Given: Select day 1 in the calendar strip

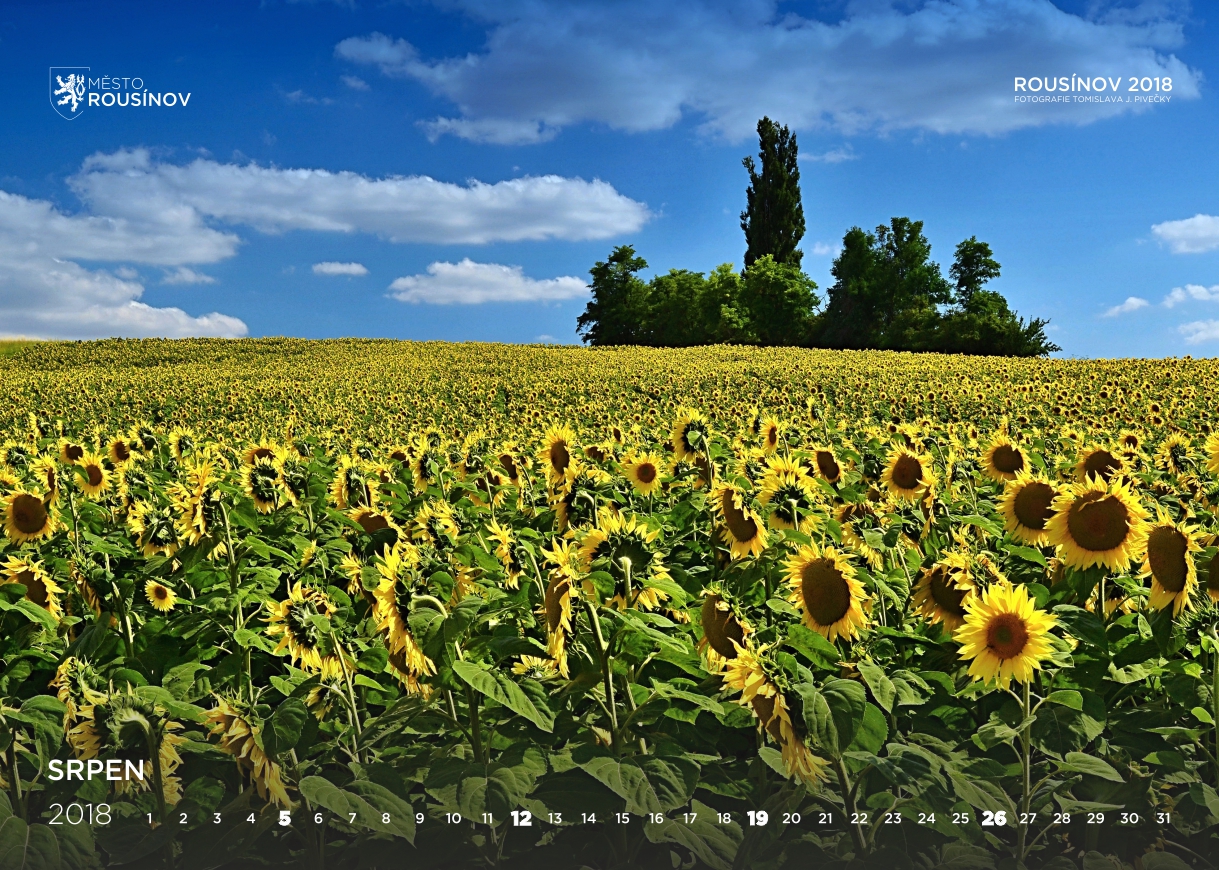Looking at the screenshot, I should tap(150, 818).
